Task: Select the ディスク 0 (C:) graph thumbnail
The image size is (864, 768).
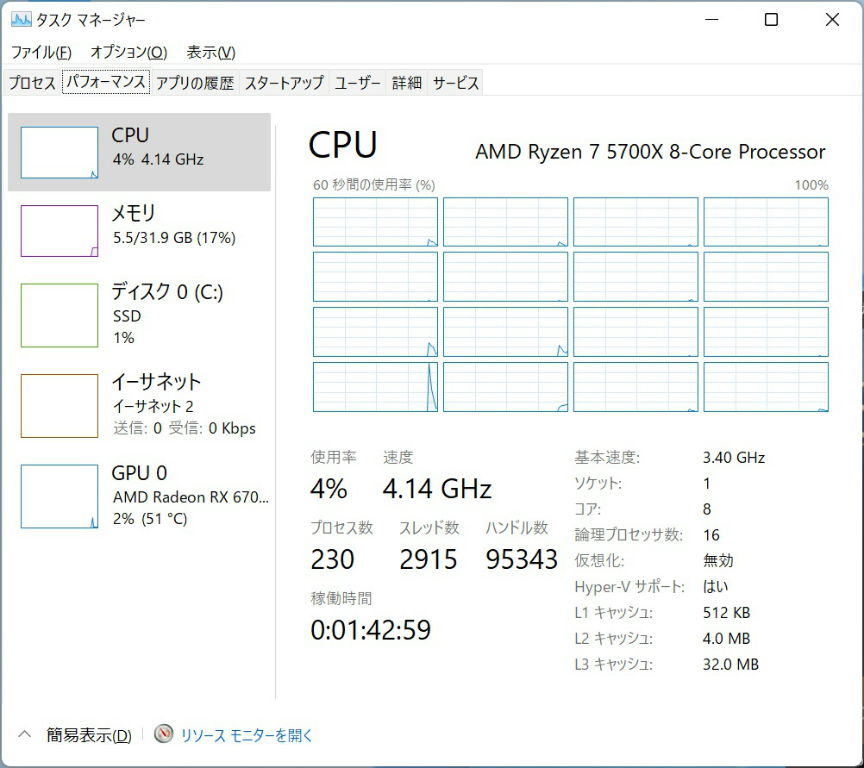Action: pos(59,314)
